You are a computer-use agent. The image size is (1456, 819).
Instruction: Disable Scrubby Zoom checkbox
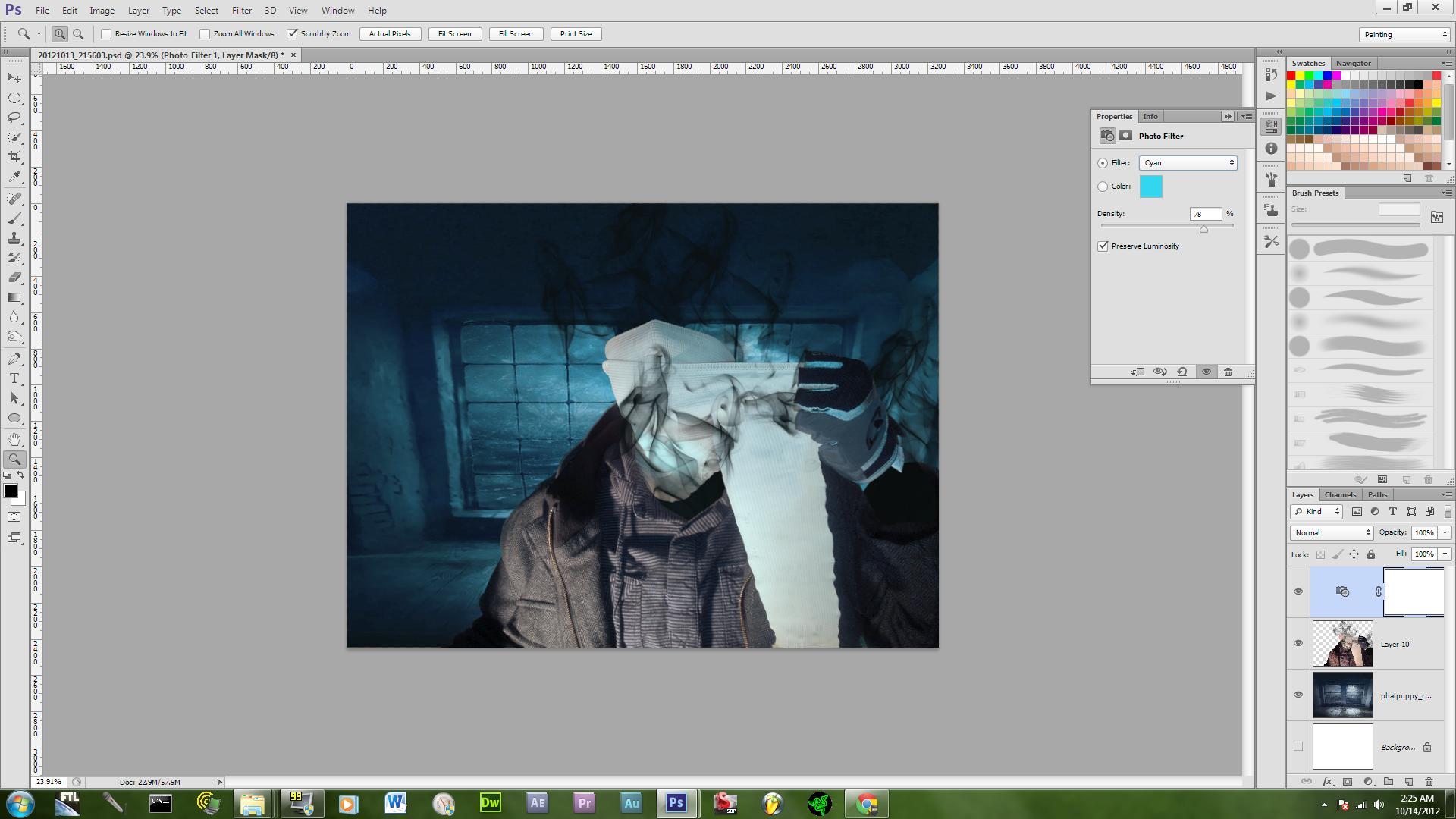[292, 34]
